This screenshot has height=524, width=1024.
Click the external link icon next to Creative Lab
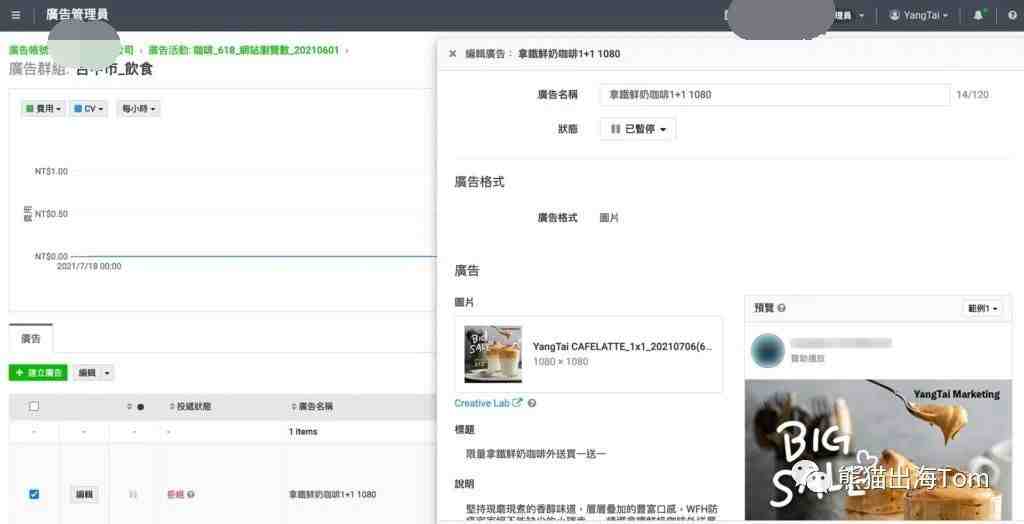point(517,403)
